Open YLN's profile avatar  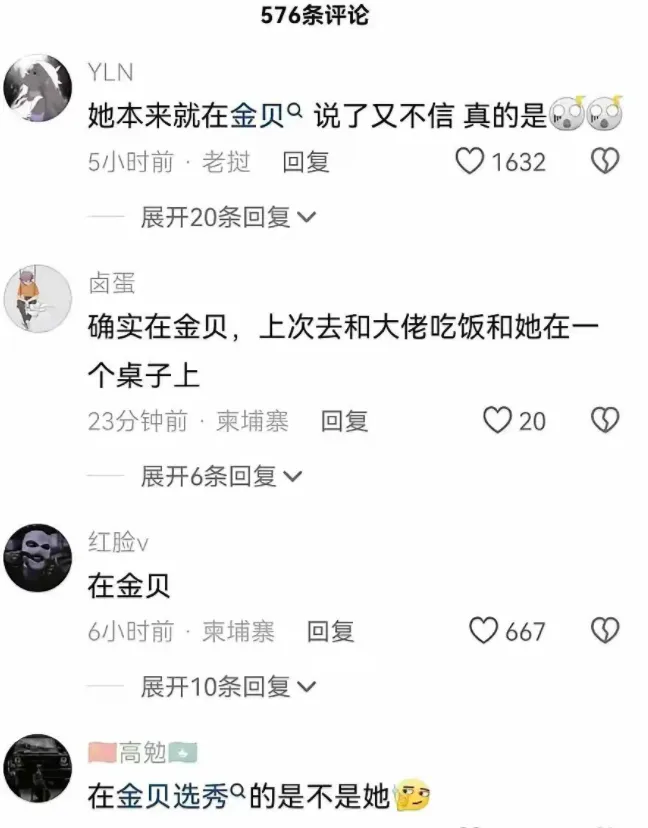[37, 88]
